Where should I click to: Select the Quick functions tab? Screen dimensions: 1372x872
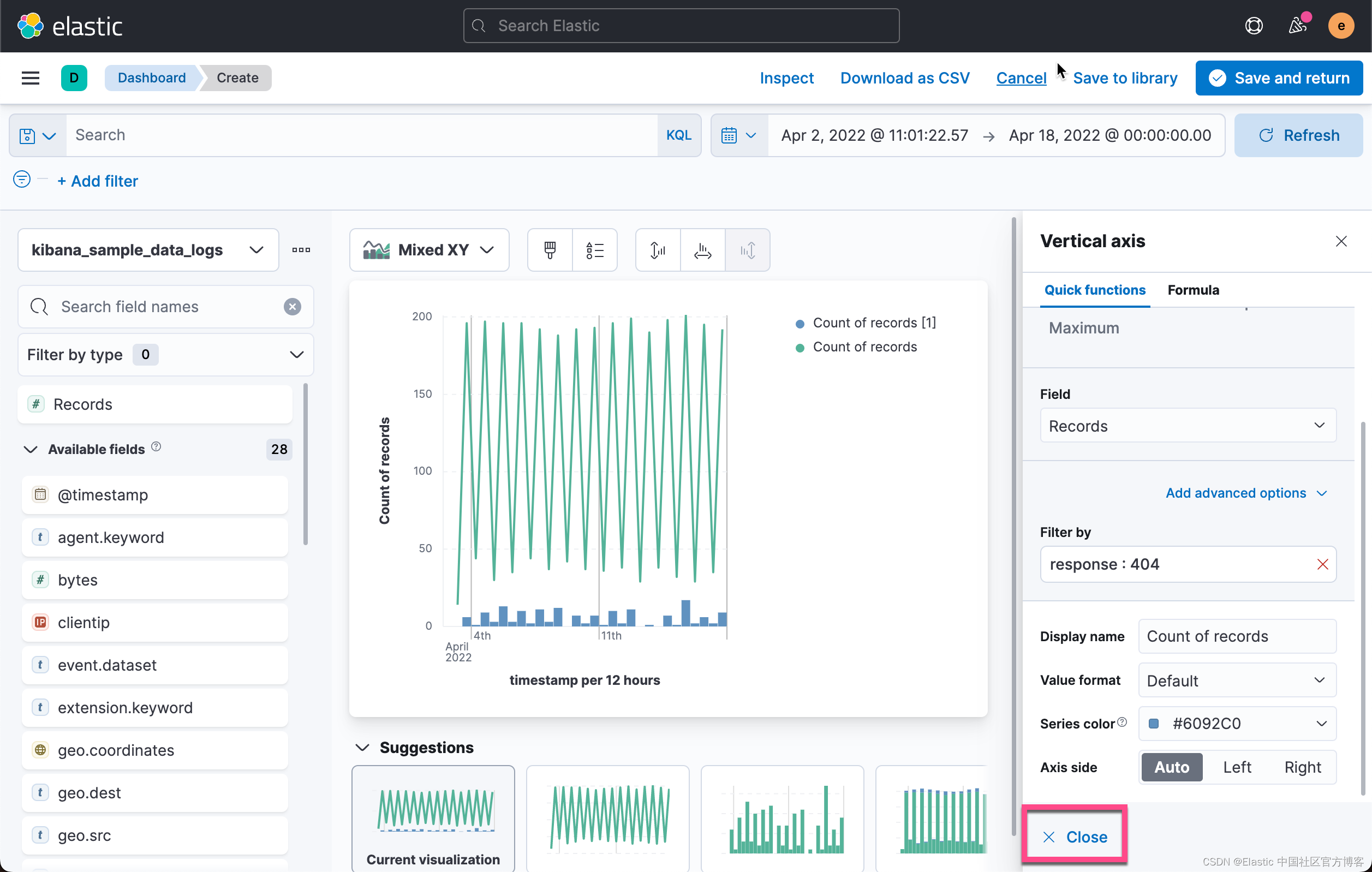click(1095, 290)
